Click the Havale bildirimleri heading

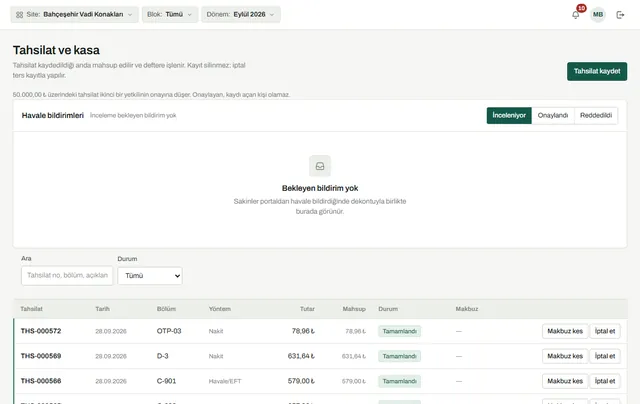point(53,115)
